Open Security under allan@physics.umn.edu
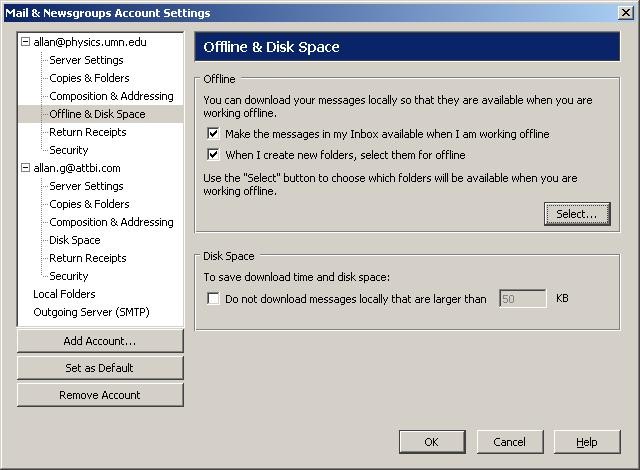Viewport: 640px width, 470px height. (69, 150)
